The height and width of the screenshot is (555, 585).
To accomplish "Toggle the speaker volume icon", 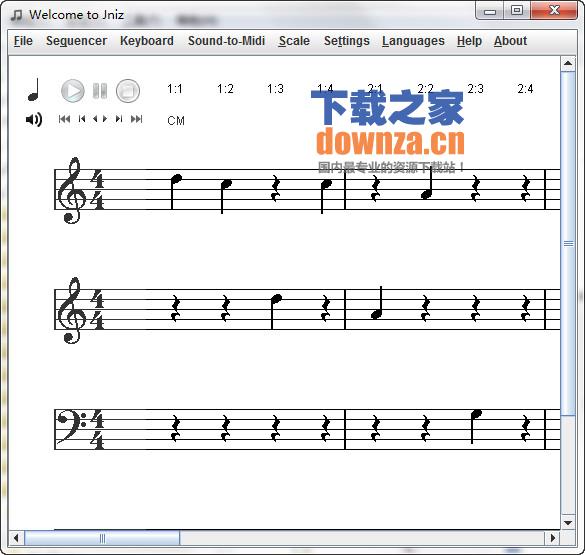I will (x=34, y=119).
